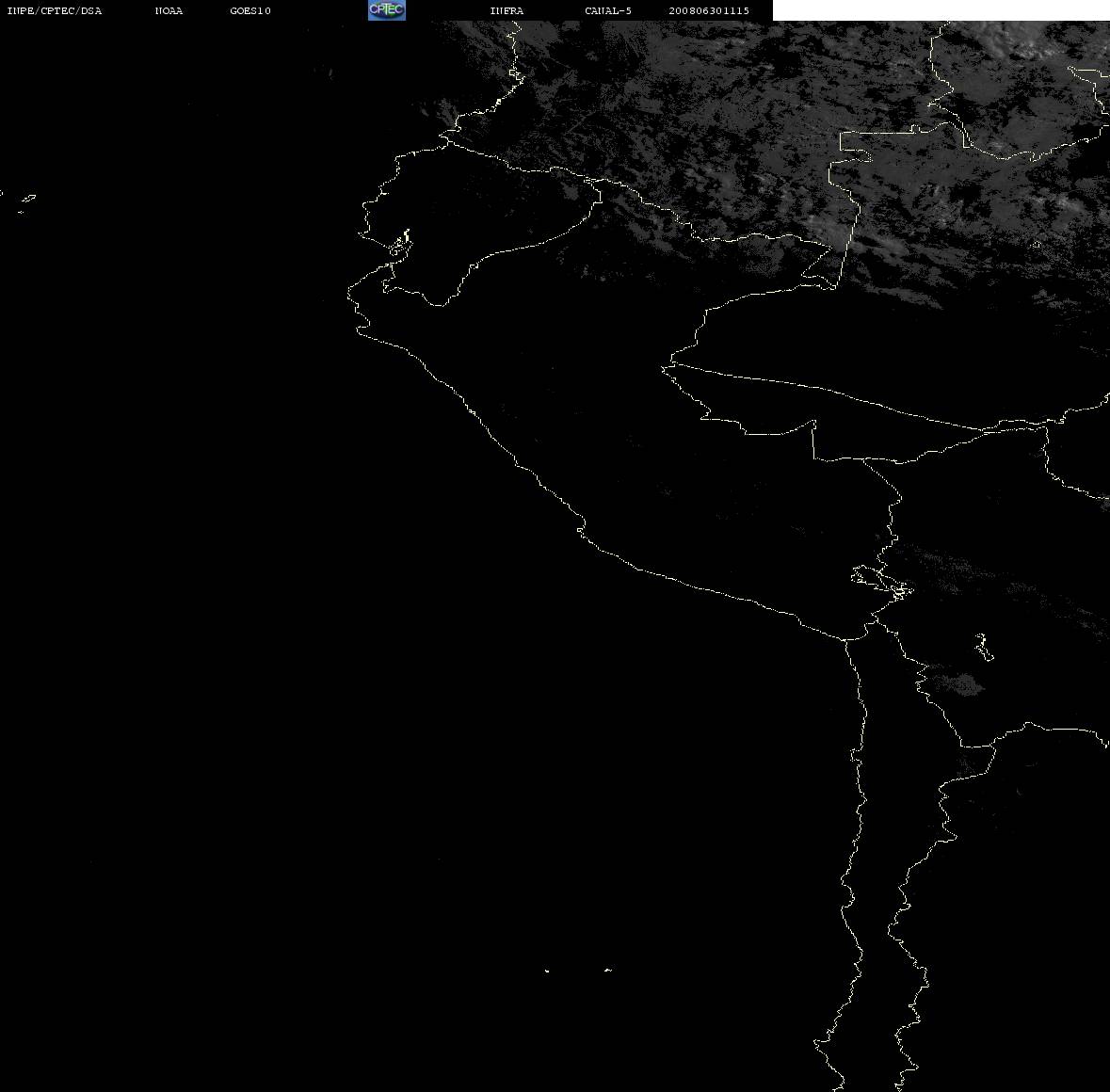The width and height of the screenshot is (1110, 1092).
Task: Click the white blank box at top right
Action: pos(941,10)
